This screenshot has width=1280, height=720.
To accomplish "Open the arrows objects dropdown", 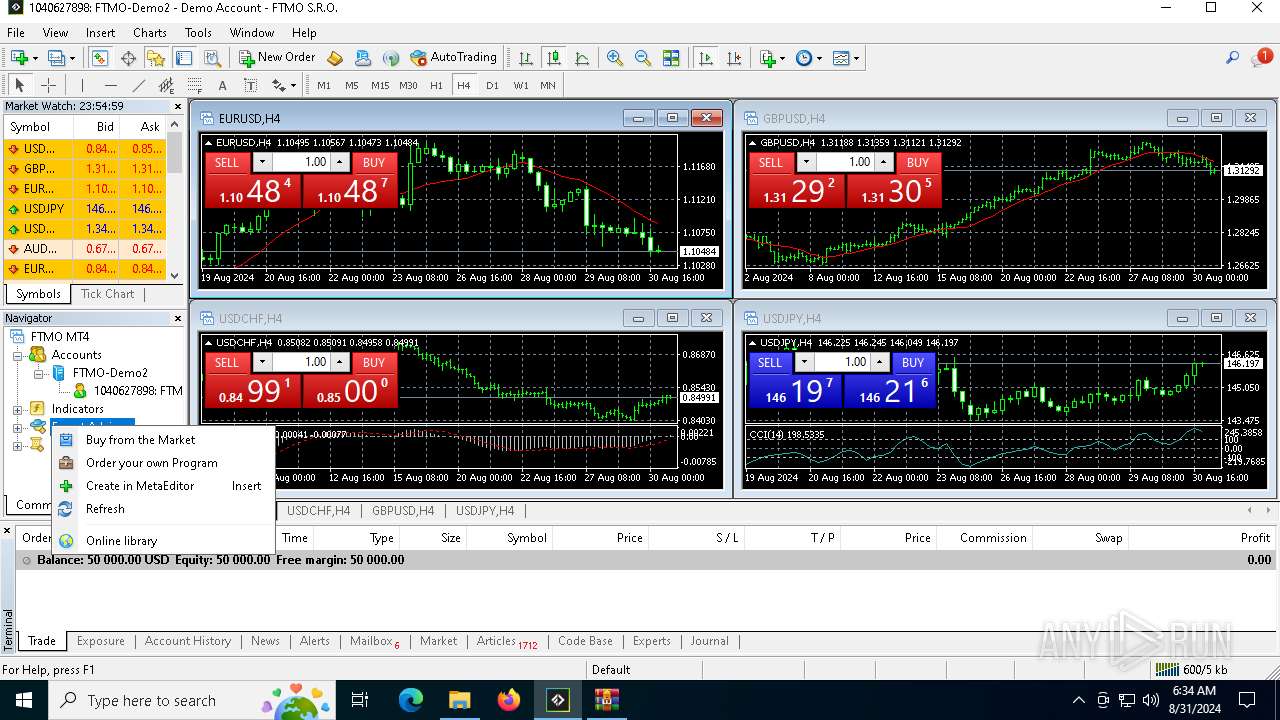I will click(292, 85).
